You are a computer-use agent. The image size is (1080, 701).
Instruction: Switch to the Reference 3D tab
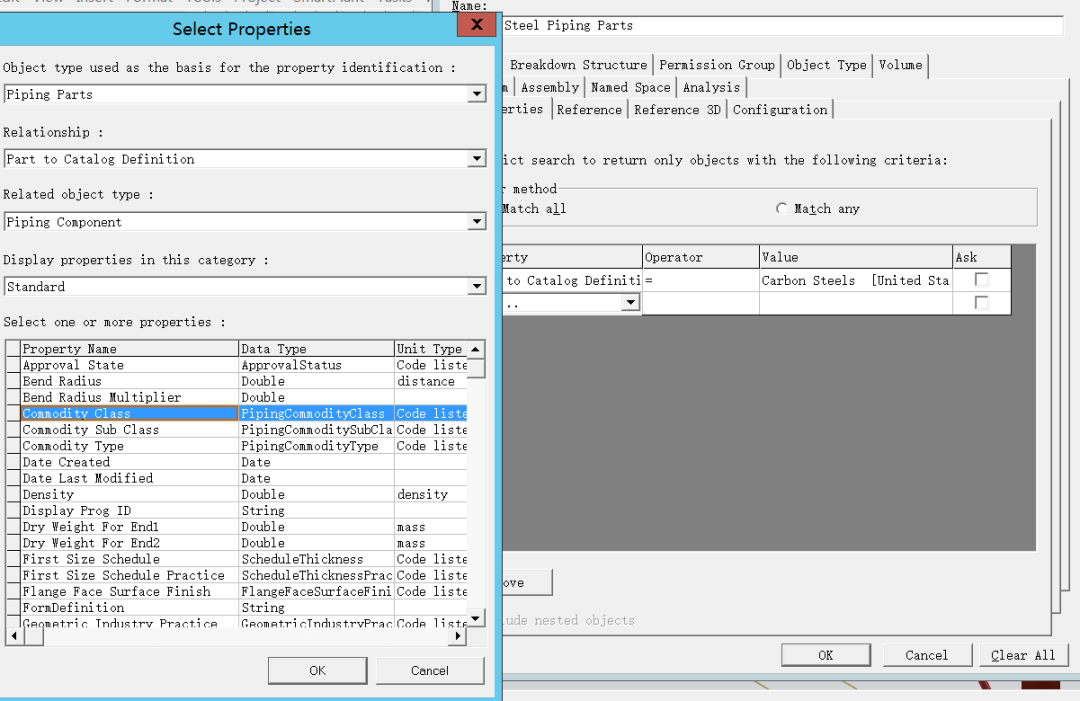[x=677, y=110]
